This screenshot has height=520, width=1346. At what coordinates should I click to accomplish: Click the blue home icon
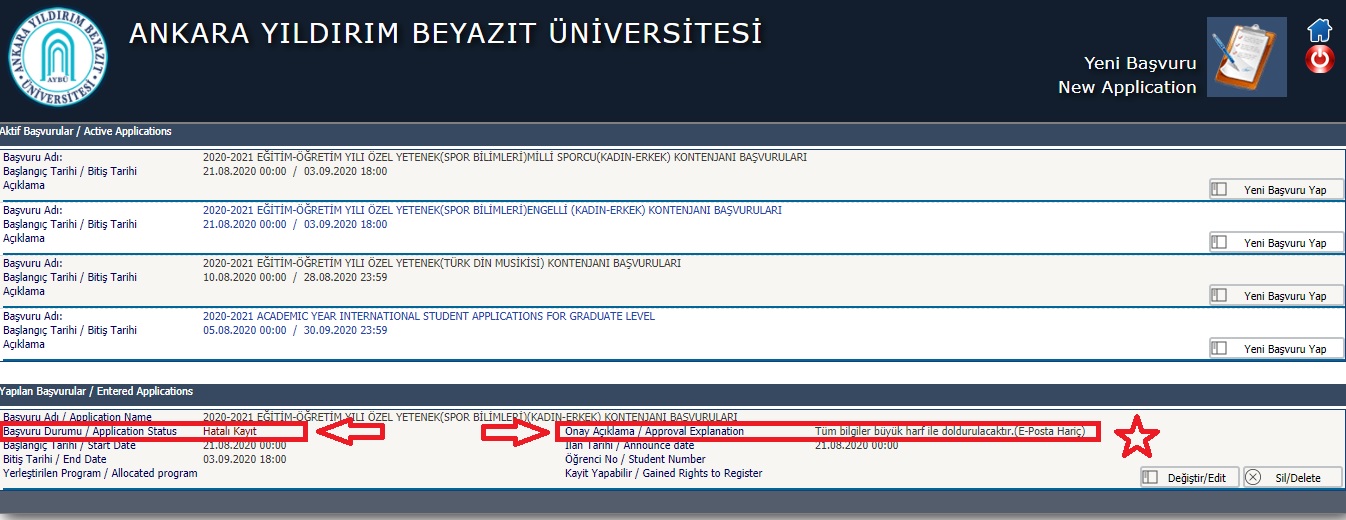coord(1320,30)
